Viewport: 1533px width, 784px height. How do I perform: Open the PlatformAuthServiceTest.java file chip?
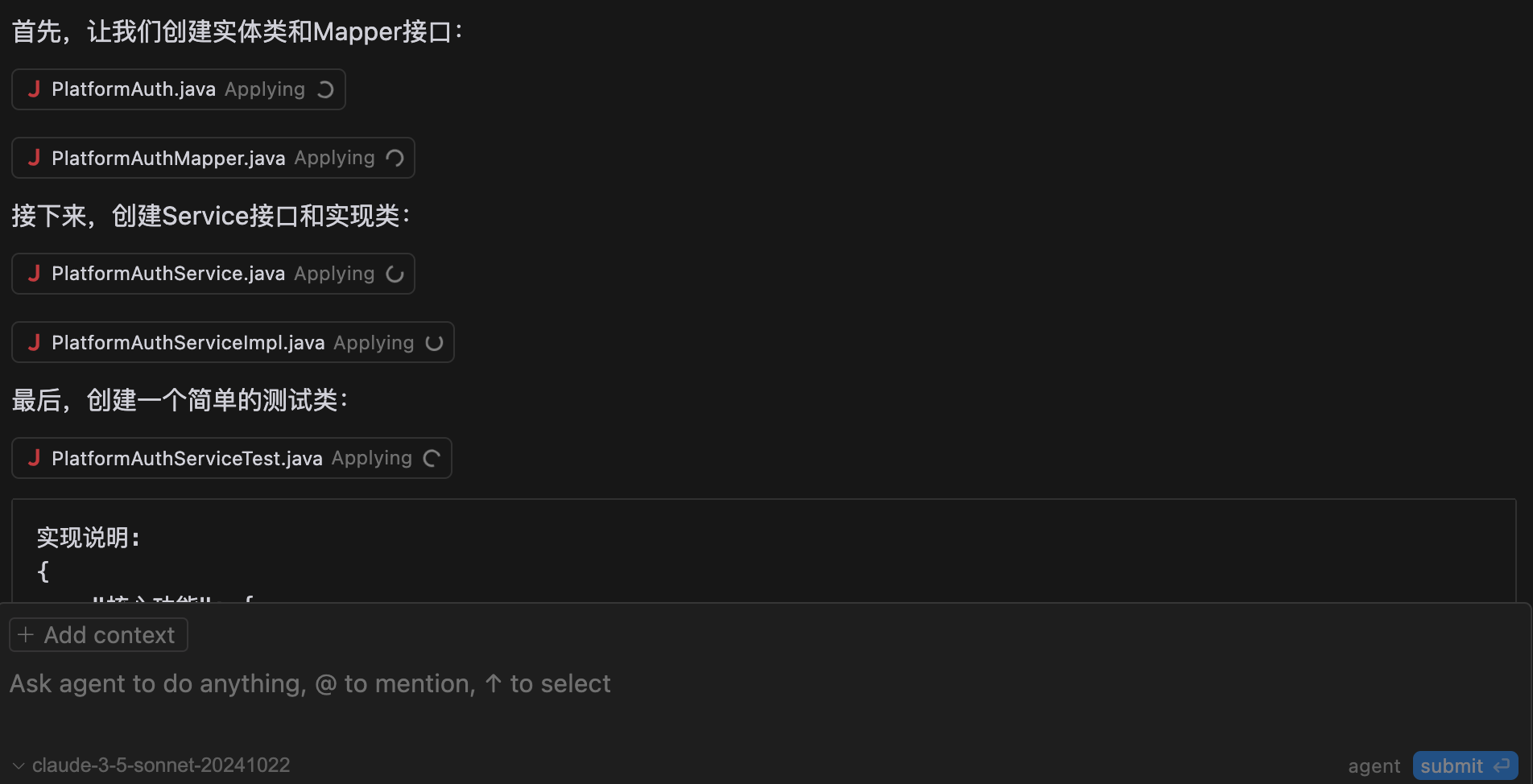coord(232,458)
